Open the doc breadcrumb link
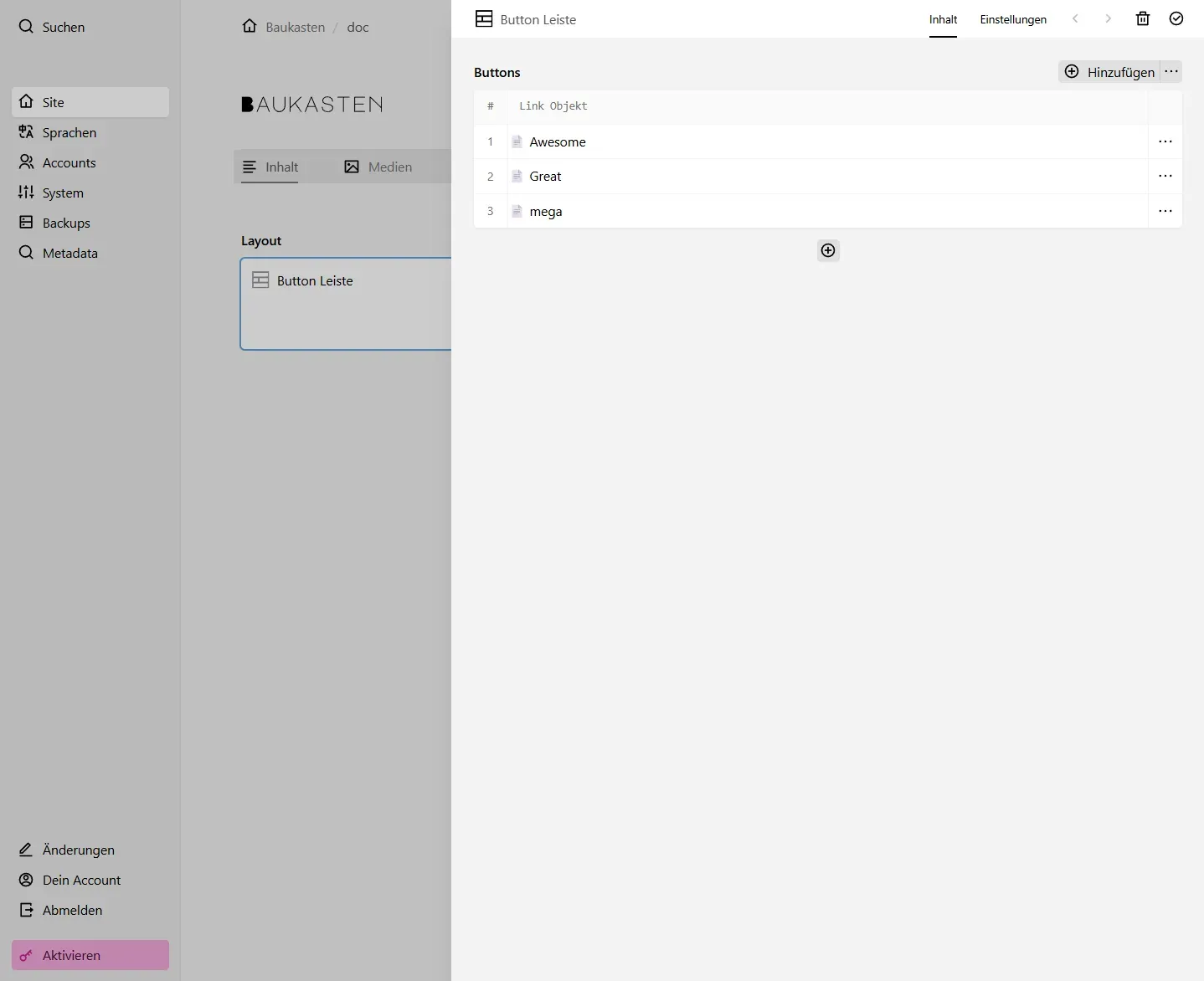The image size is (1204, 981). (358, 27)
